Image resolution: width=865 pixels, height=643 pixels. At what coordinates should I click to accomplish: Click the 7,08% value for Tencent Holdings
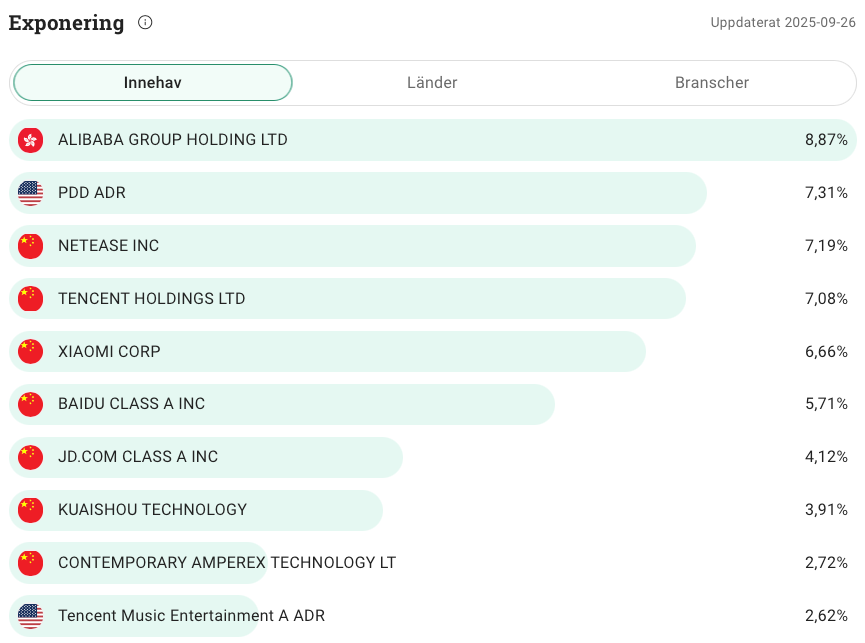tap(826, 299)
